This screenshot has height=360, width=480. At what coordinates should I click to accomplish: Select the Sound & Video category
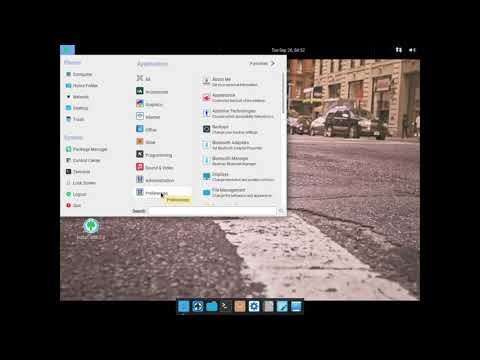[x=155, y=167]
